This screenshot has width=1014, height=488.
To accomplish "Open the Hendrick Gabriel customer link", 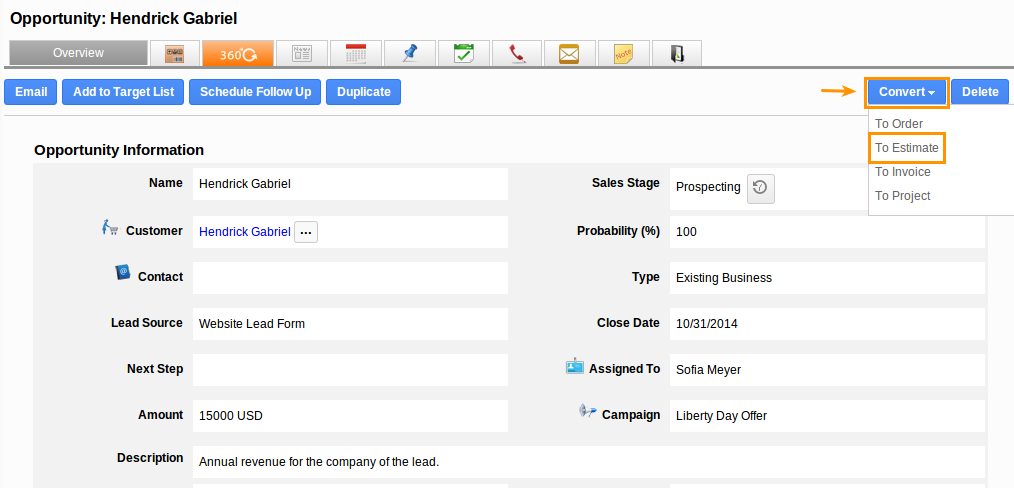I will point(244,232).
